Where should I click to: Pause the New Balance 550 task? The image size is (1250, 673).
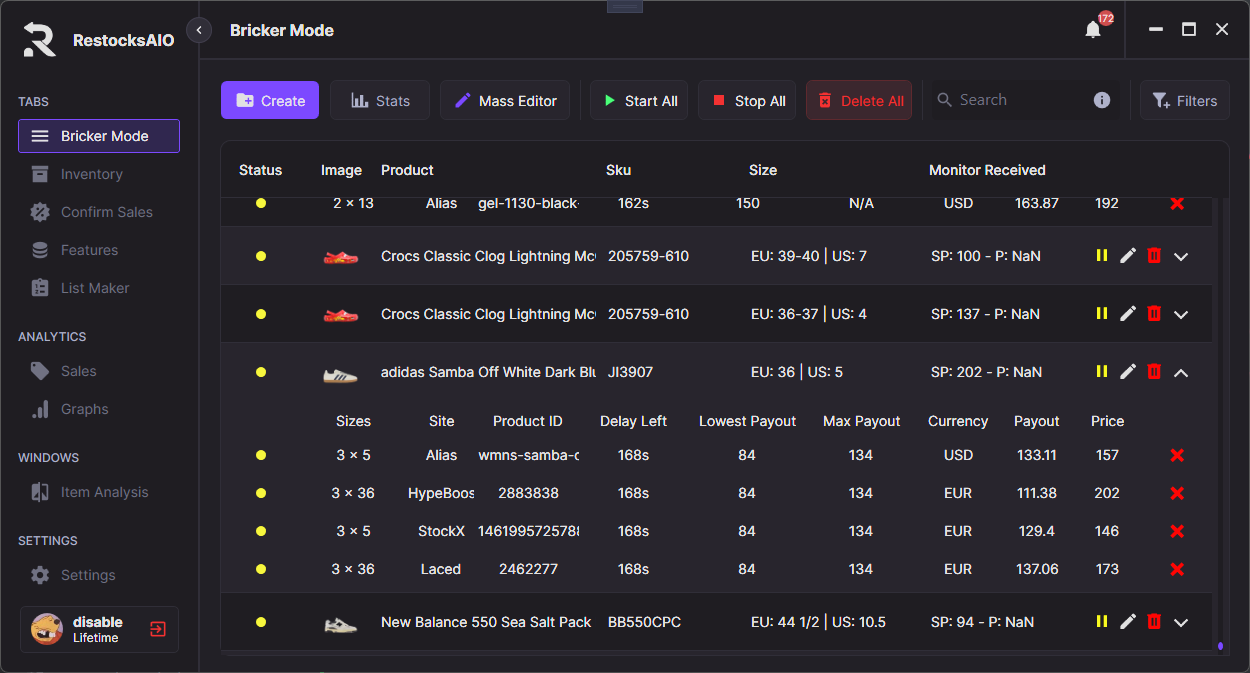1102,622
